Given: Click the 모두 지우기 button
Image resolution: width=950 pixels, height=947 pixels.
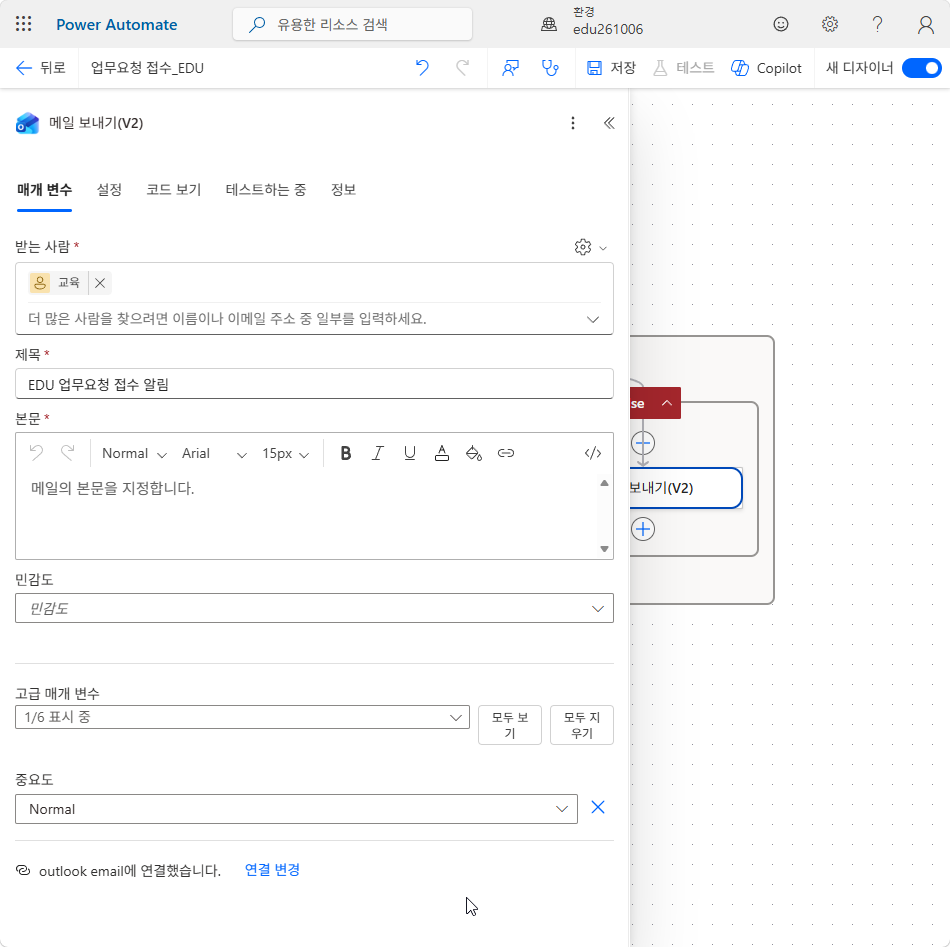Looking at the screenshot, I should pos(582,725).
